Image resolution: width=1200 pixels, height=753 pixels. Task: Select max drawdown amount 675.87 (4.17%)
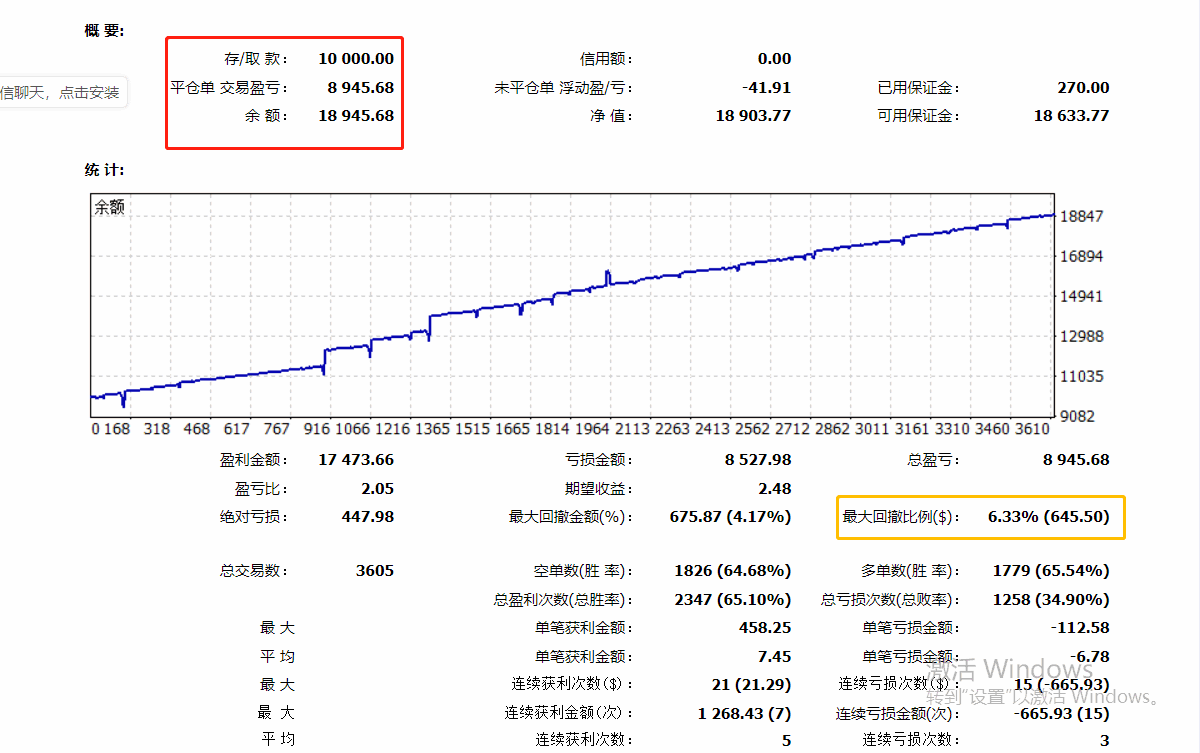(730, 517)
